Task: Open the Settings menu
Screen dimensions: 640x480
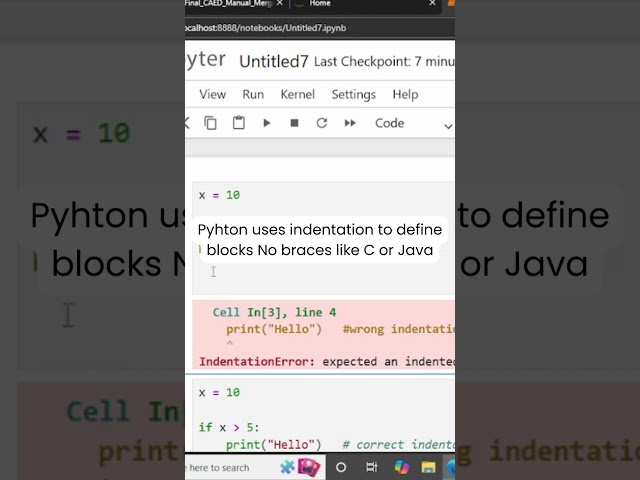Action: tap(353, 94)
